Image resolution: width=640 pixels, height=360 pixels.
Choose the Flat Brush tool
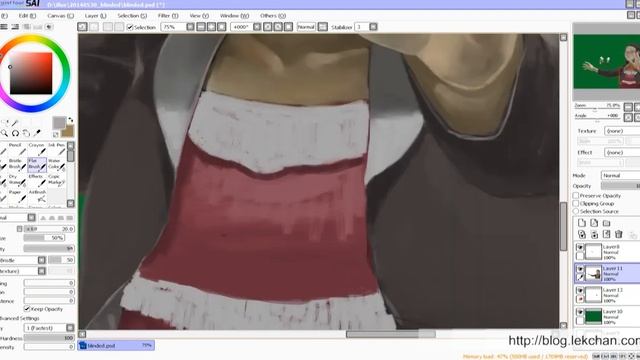click(37, 164)
